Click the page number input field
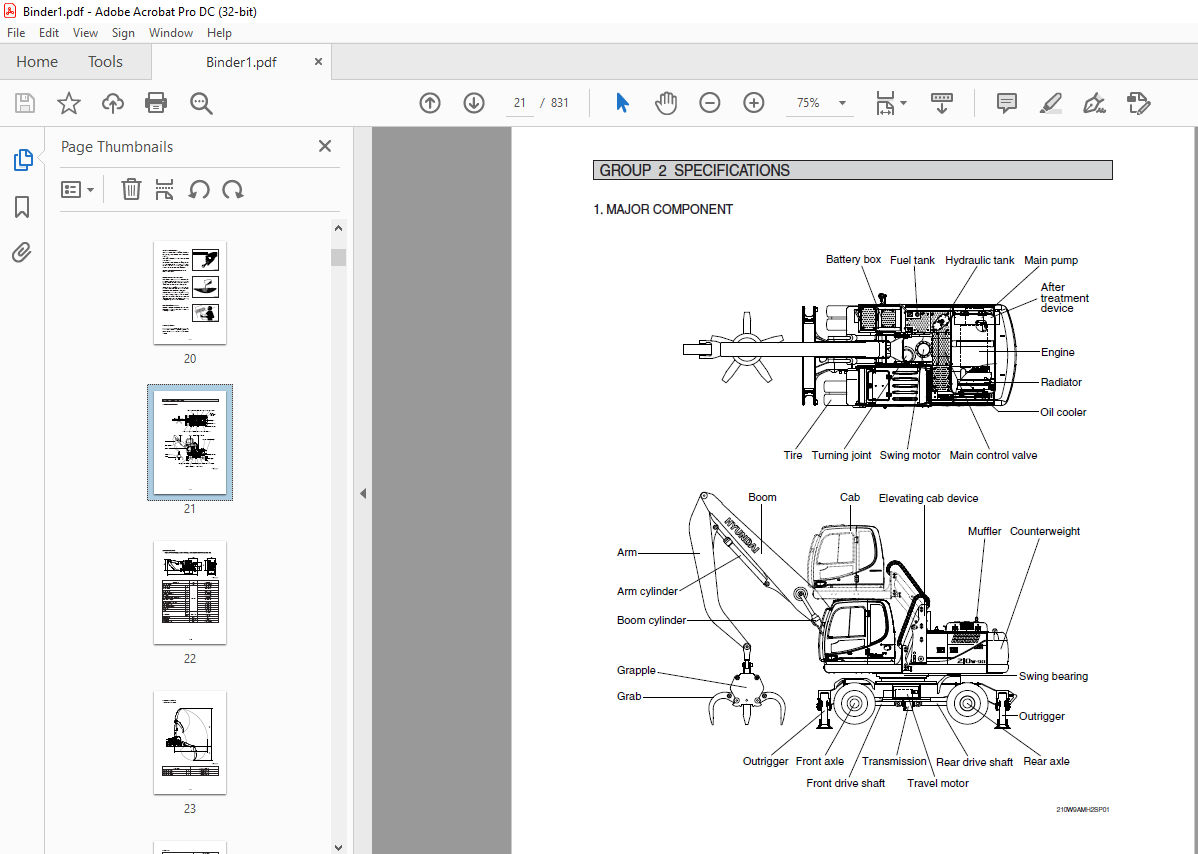Image resolution: width=1198 pixels, height=854 pixels. point(520,103)
